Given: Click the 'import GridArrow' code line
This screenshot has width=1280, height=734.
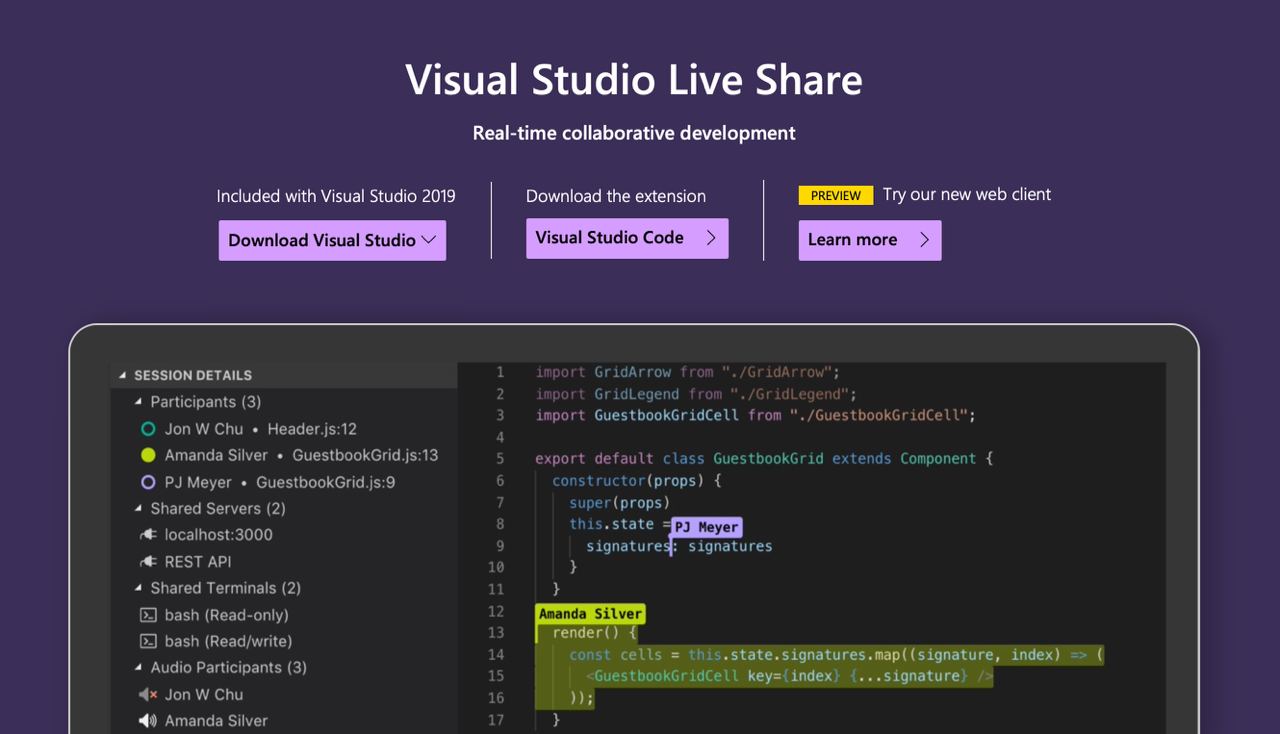Looking at the screenshot, I should point(688,372).
